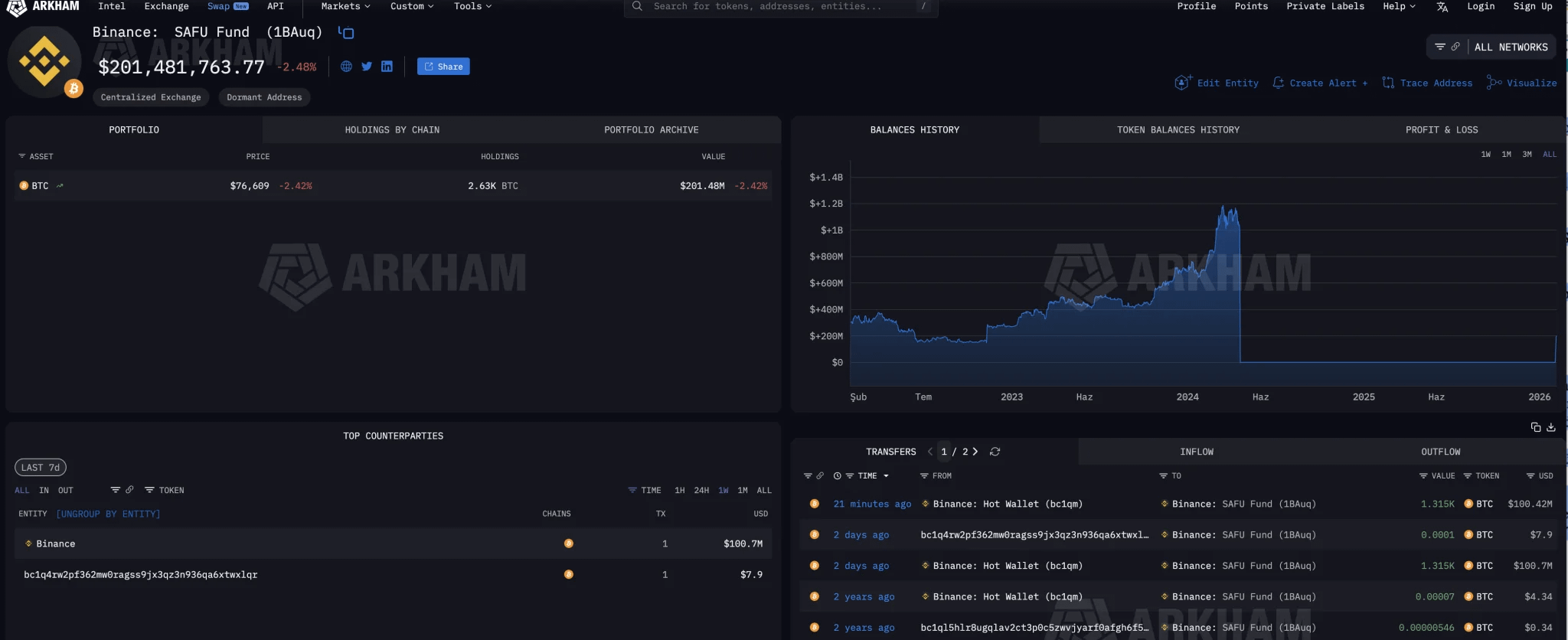Set the counterparties time range to 1M

[x=743, y=491]
